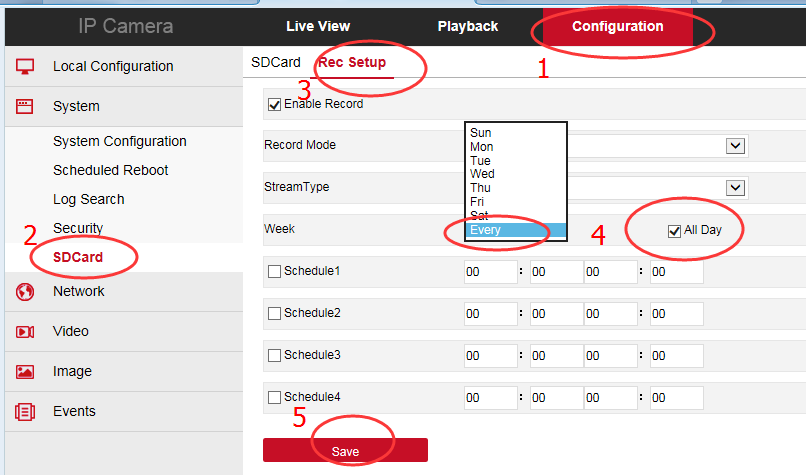
Task: Open System Configuration submenu item
Action: coord(120,141)
